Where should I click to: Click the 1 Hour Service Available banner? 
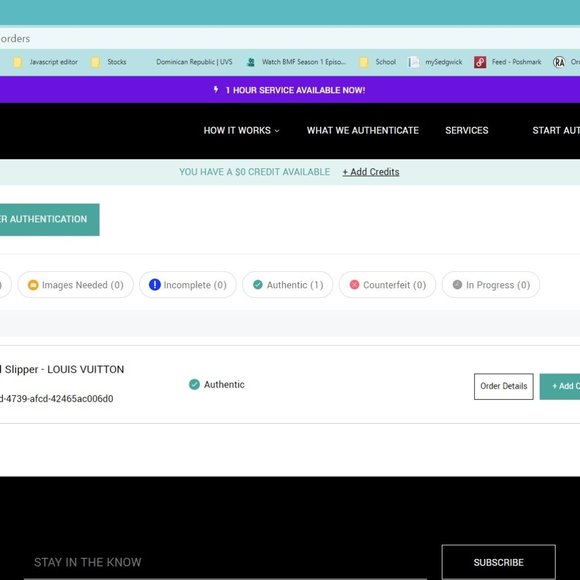(290, 90)
